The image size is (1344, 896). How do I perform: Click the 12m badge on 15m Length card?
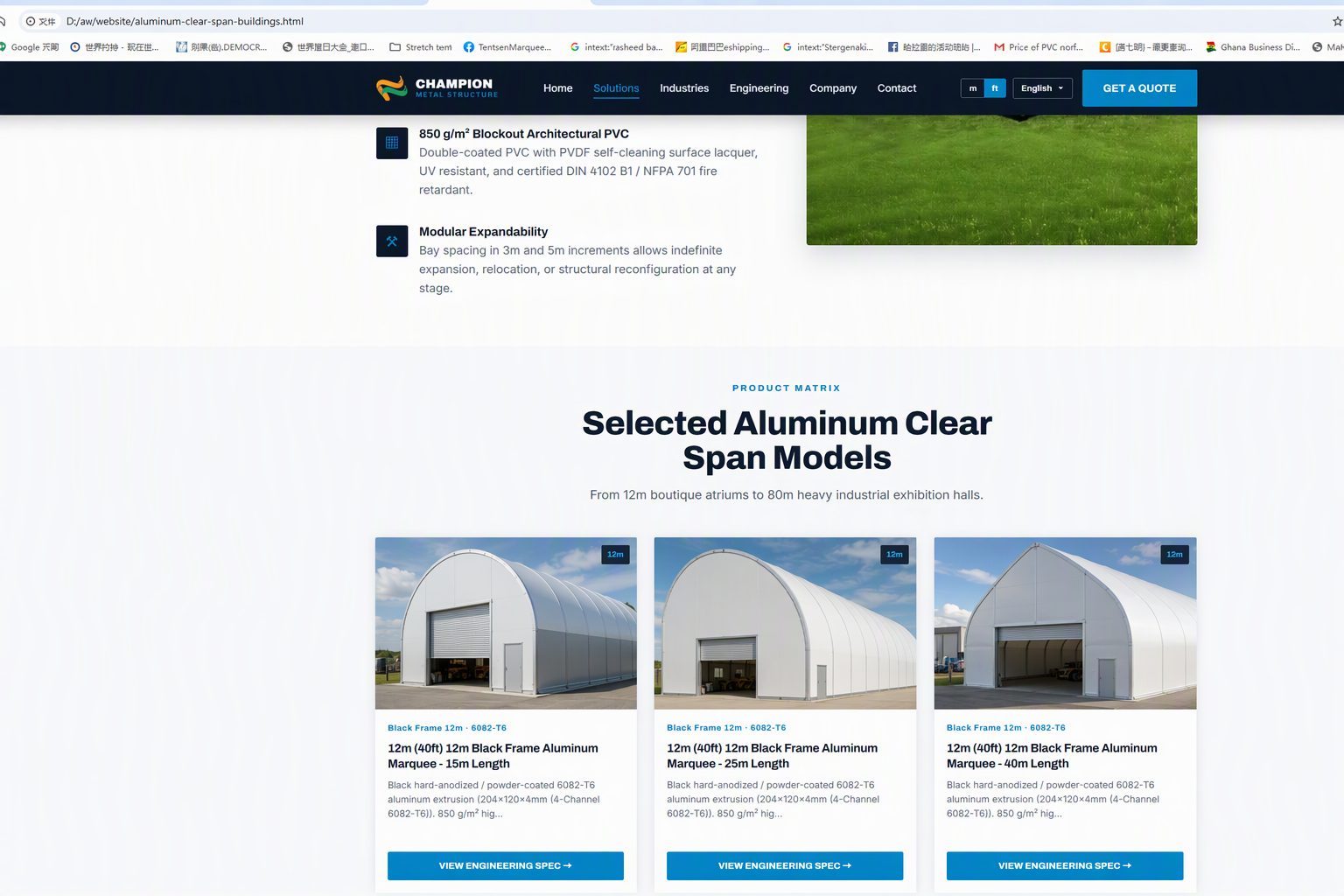(616, 555)
